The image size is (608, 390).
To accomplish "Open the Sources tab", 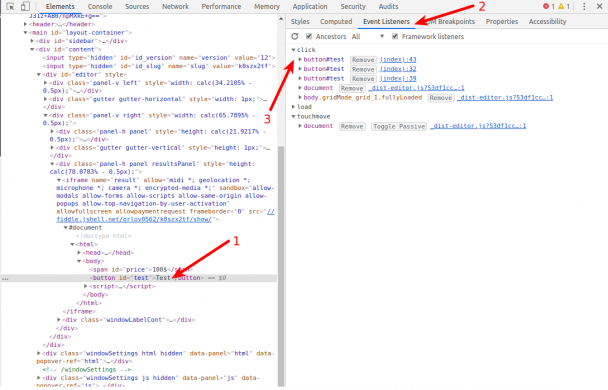I will 137,6.
